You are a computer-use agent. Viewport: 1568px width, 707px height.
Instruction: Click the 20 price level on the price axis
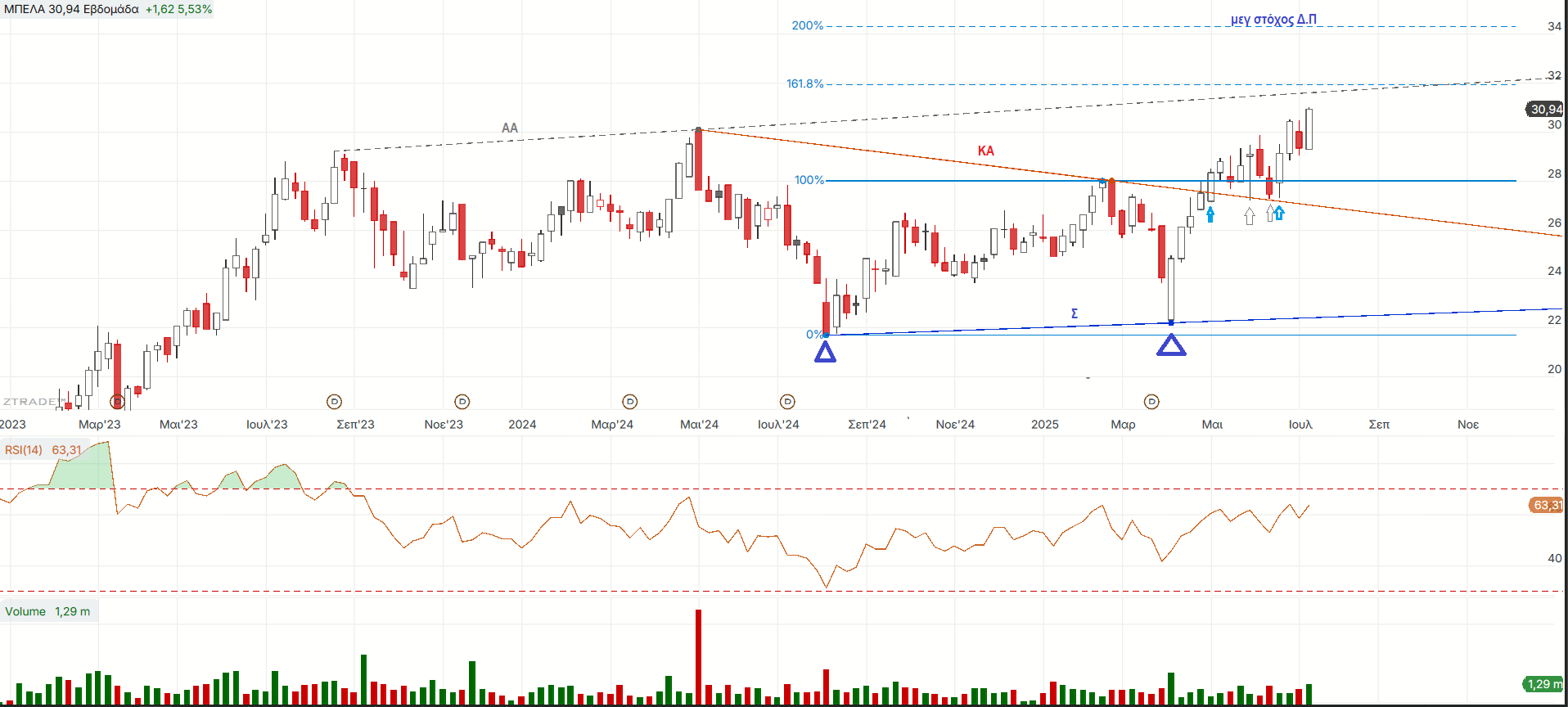point(1554,368)
